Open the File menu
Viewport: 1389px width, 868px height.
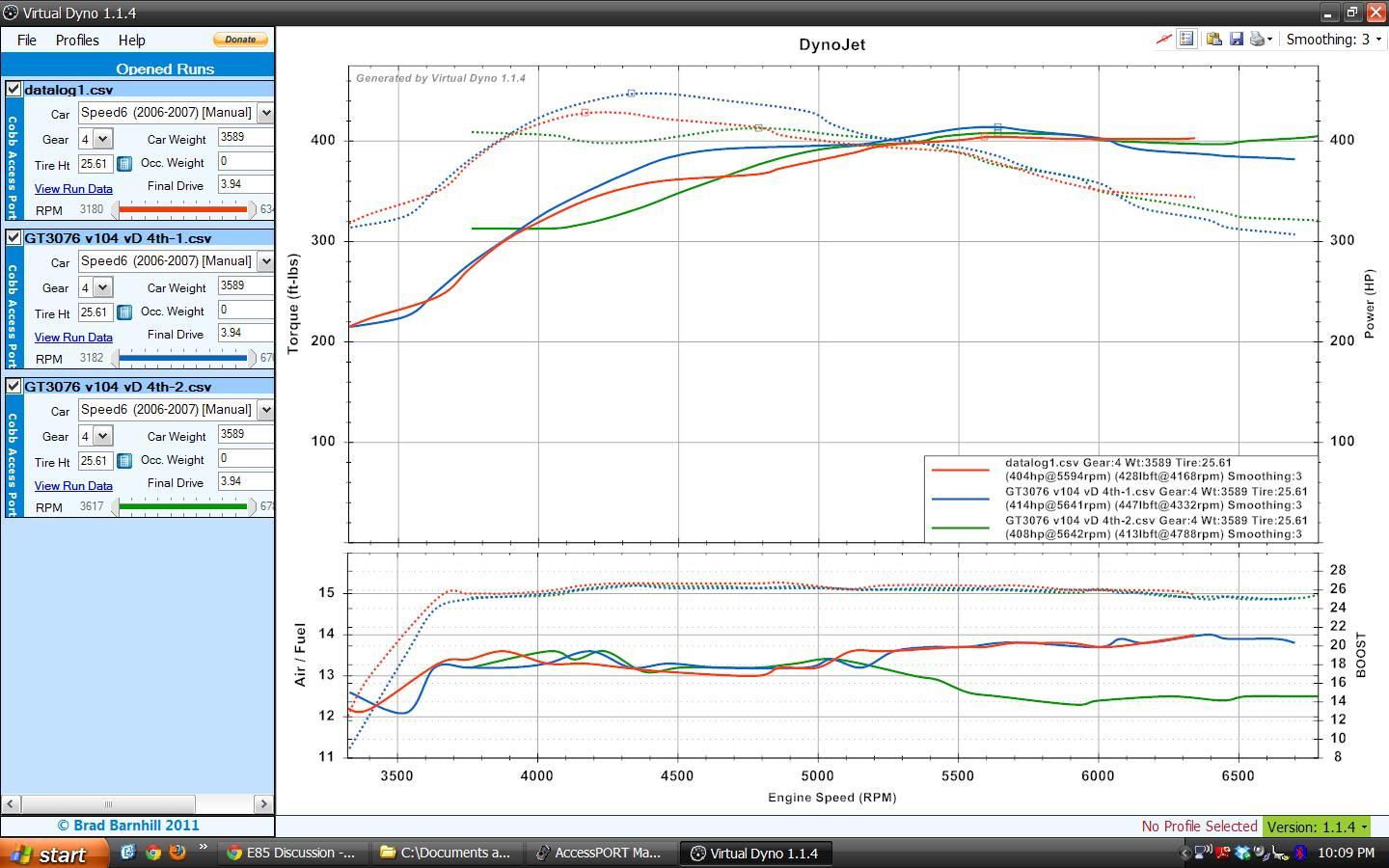[27, 41]
